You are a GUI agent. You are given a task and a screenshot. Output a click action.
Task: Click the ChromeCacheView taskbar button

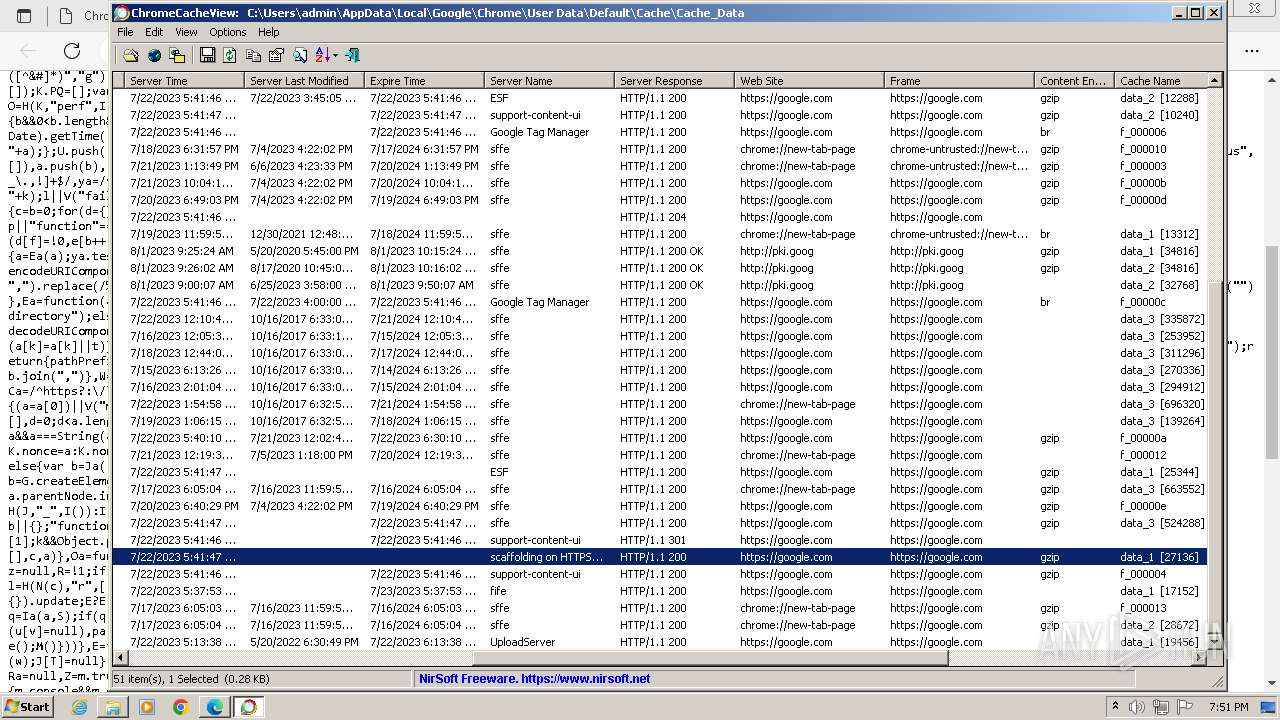click(248, 707)
